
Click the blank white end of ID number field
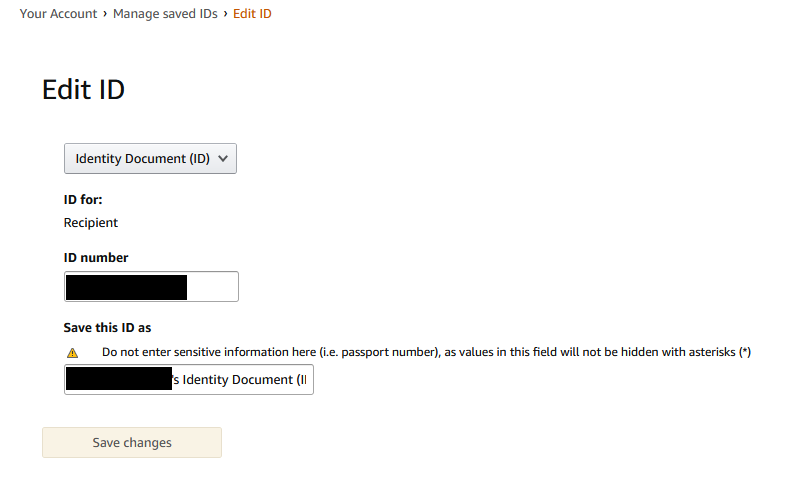[x=213, y=287]
